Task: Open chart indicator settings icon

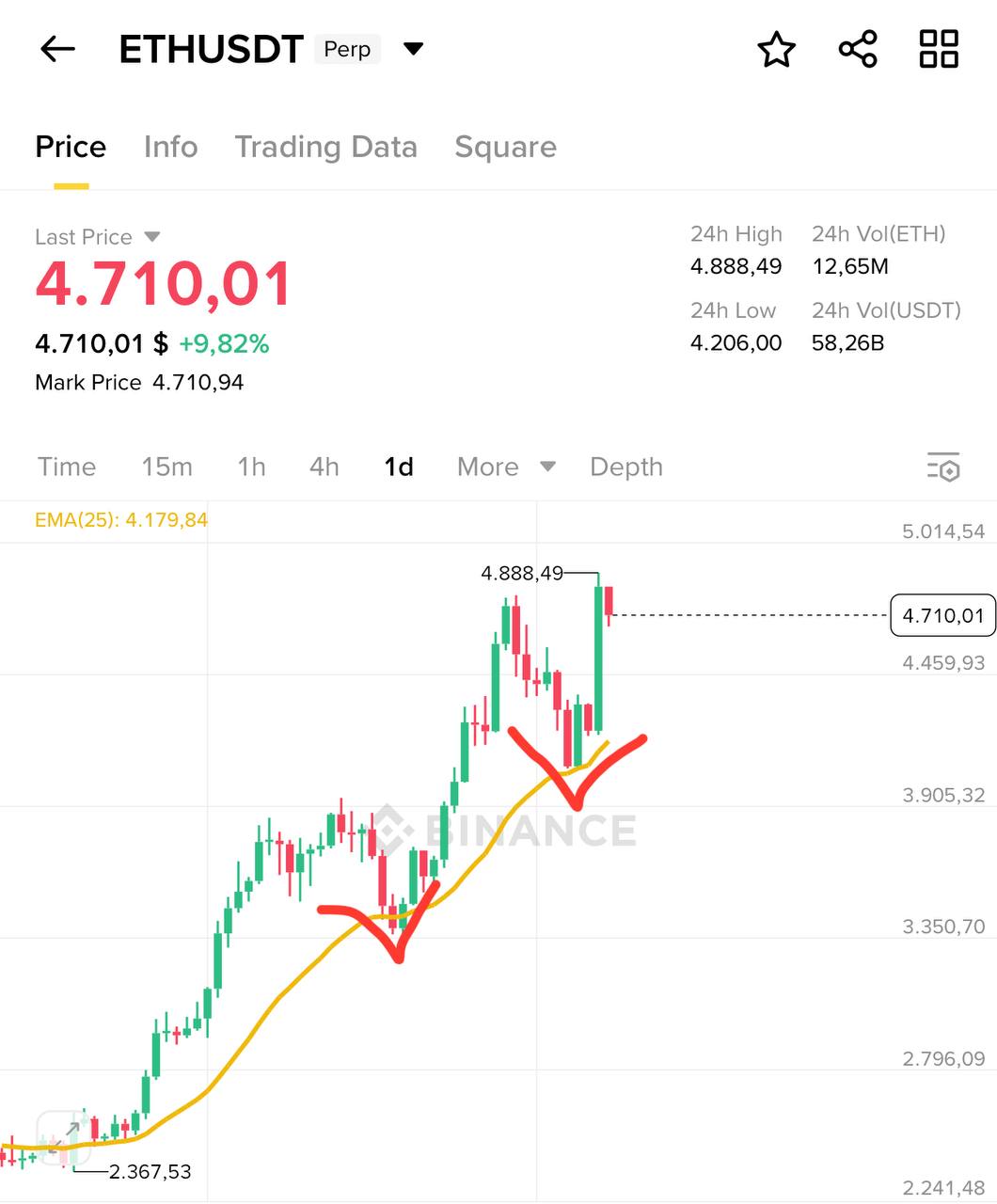Action: click(942, 467)
